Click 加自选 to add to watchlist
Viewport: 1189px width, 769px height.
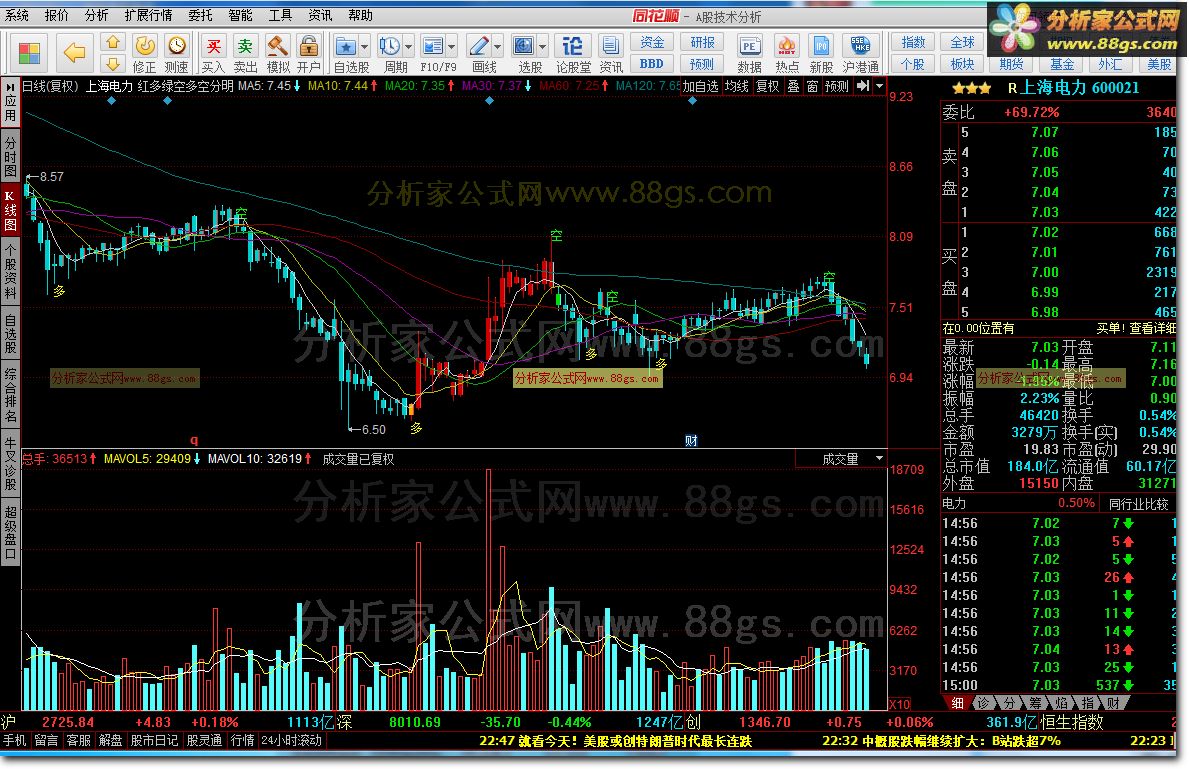tap(700, 86)
